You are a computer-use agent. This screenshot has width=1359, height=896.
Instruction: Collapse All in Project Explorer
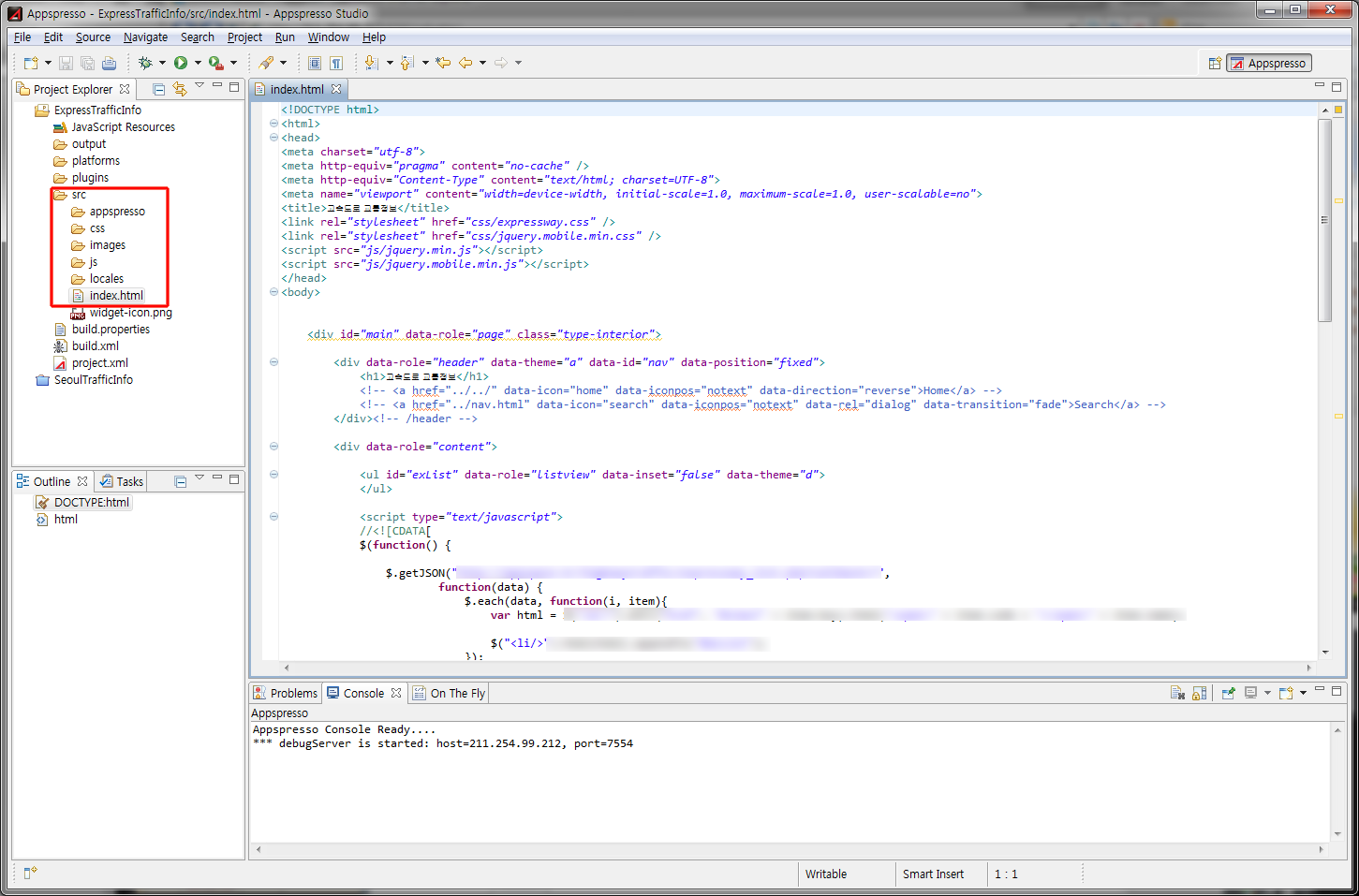click(x=159, y=89)
